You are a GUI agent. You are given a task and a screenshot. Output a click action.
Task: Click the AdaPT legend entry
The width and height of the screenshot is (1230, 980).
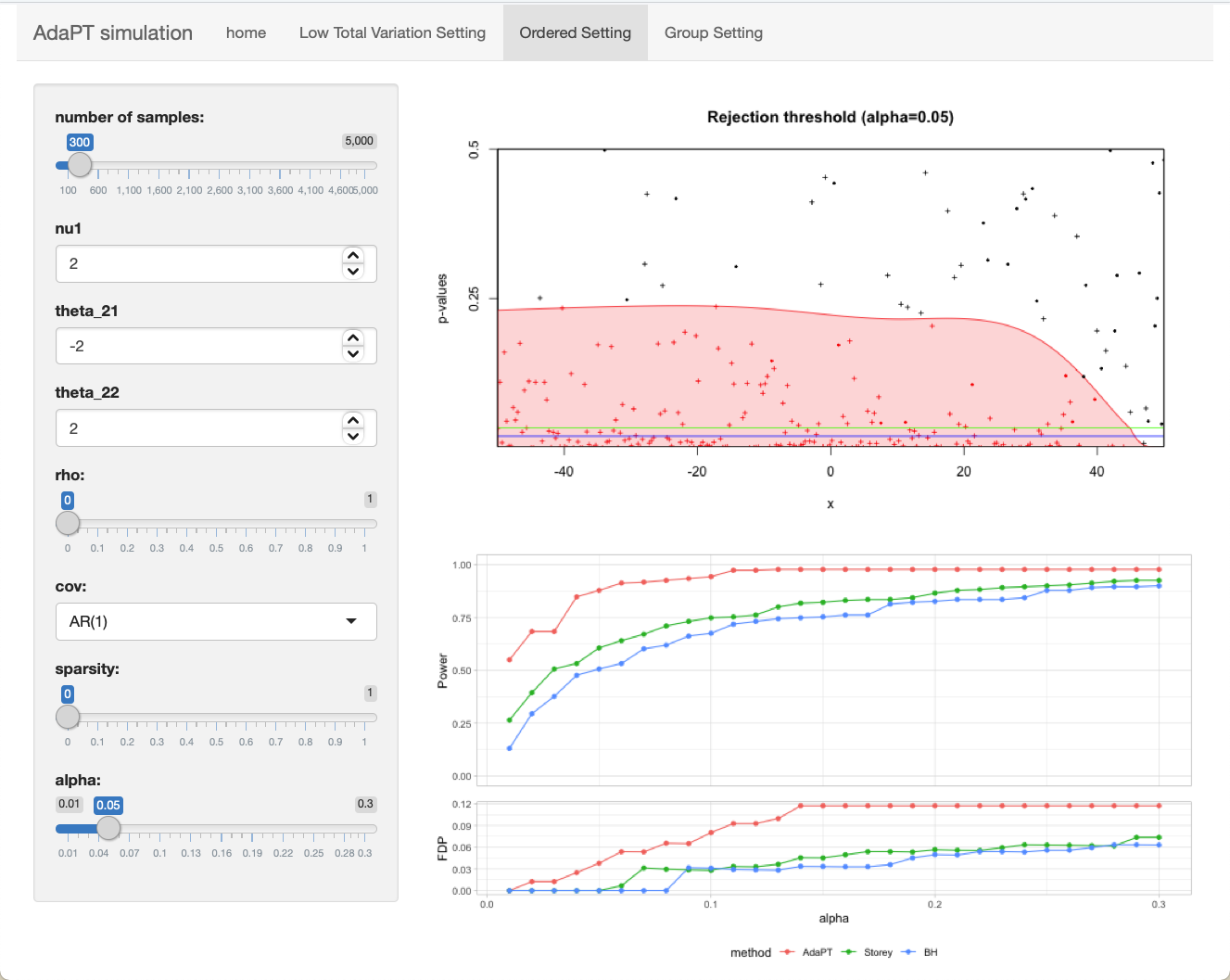coord(806,952)
